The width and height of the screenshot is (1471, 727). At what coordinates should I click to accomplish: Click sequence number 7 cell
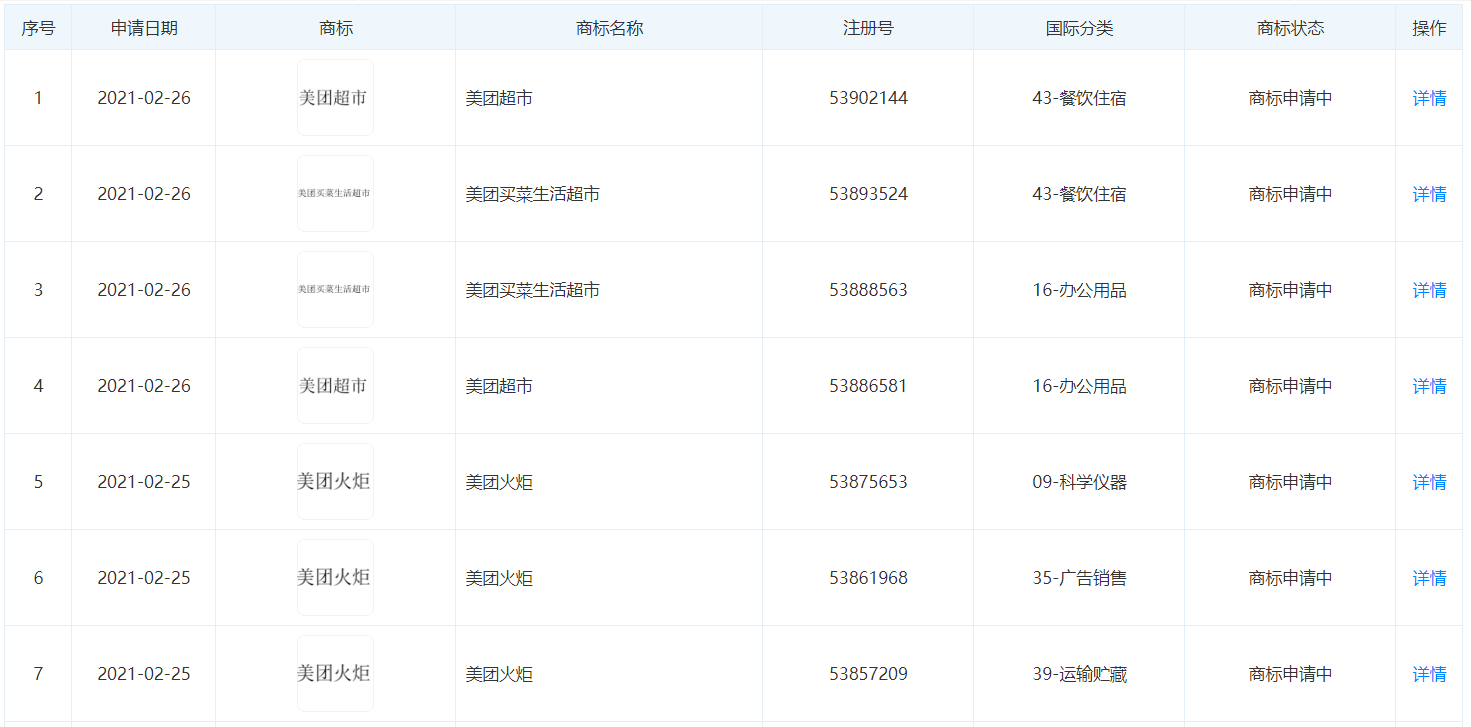(38, 674)
